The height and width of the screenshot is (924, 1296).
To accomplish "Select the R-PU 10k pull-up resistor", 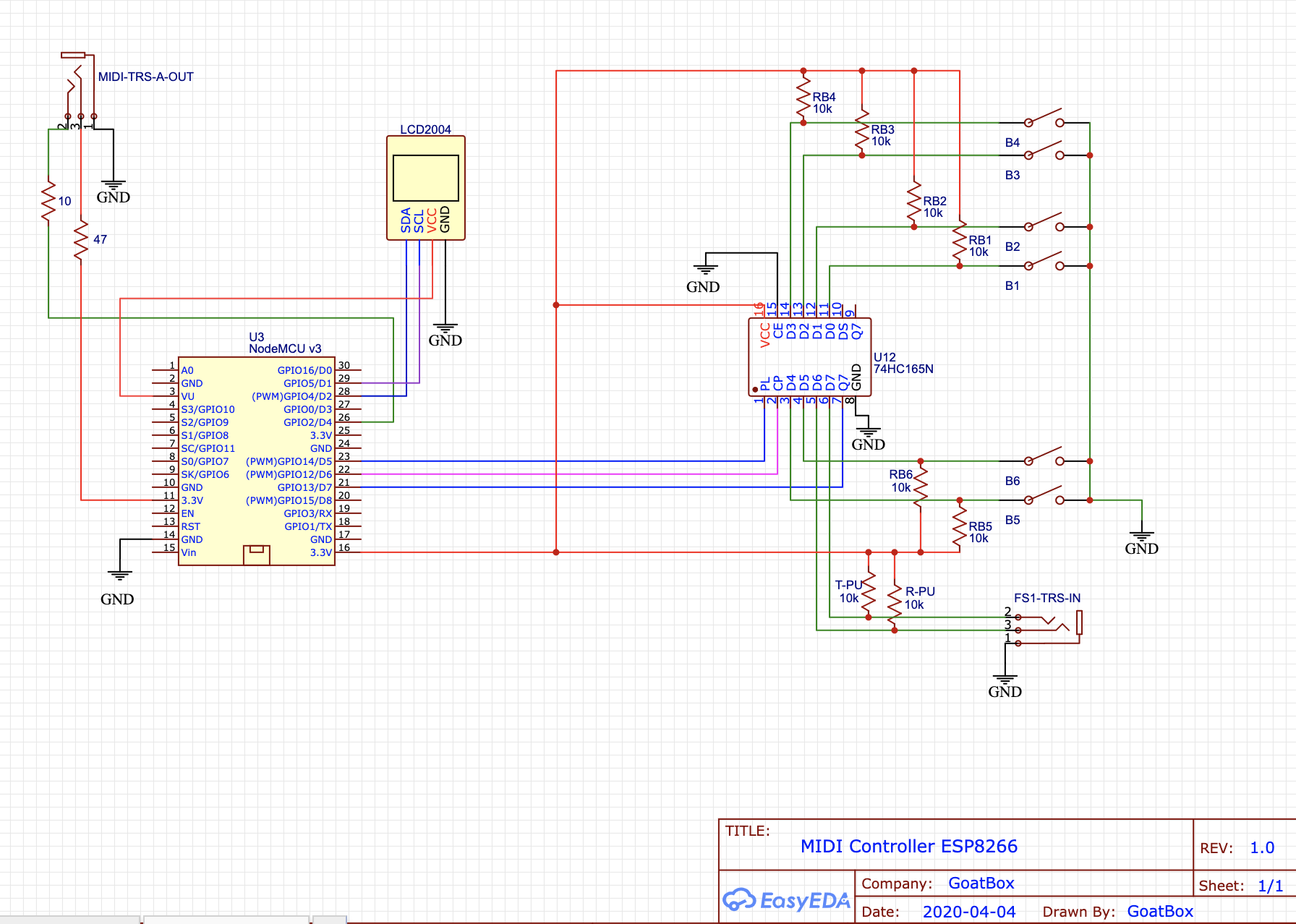I will point(895,604).
